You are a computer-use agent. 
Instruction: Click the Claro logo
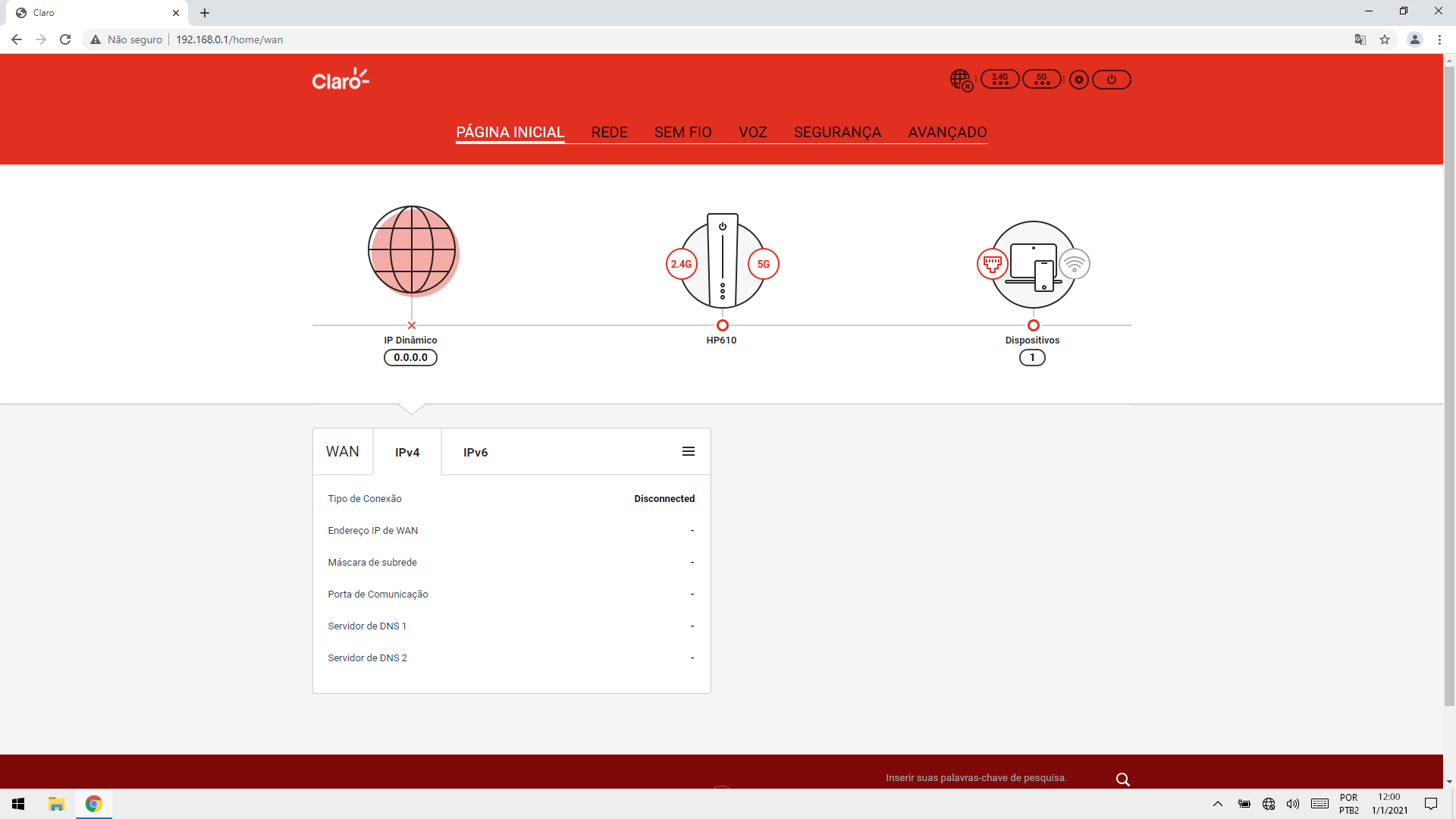[340, 79]
